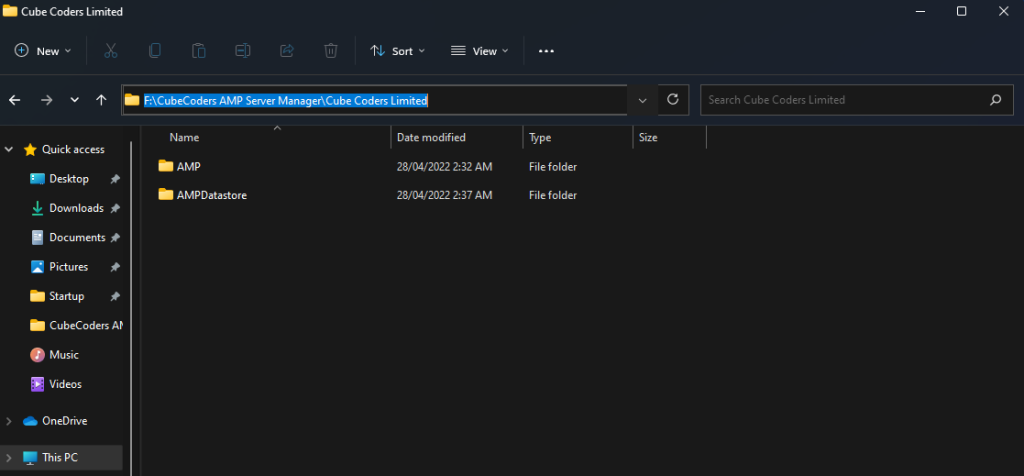Go forward with the right arrow
Viewport: 1024px width, 476px height.
46,100
